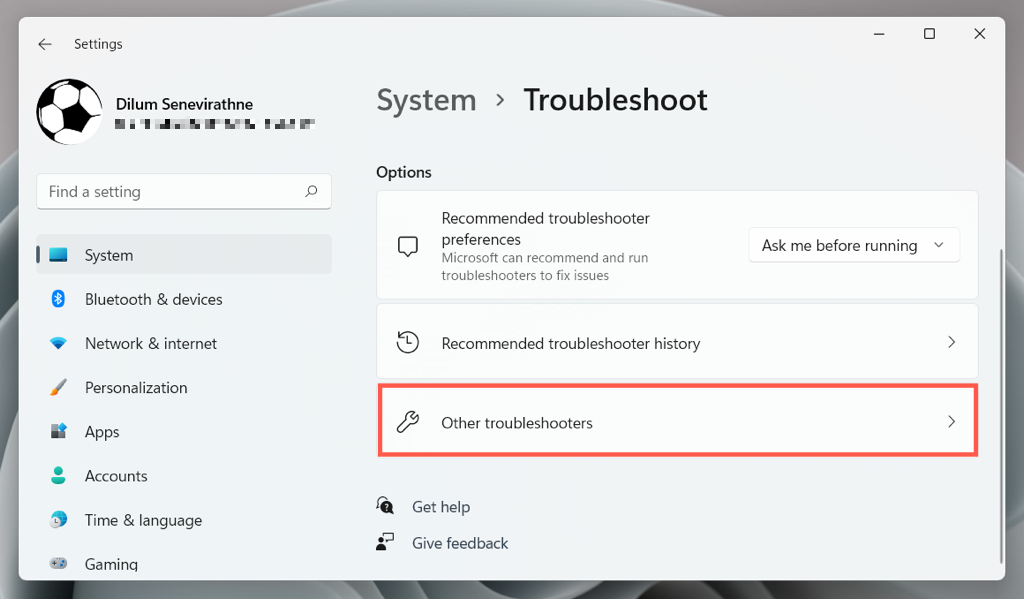1024x599 pixels.
Task: Click the Find a setting search box
Action: click(170, 191)
